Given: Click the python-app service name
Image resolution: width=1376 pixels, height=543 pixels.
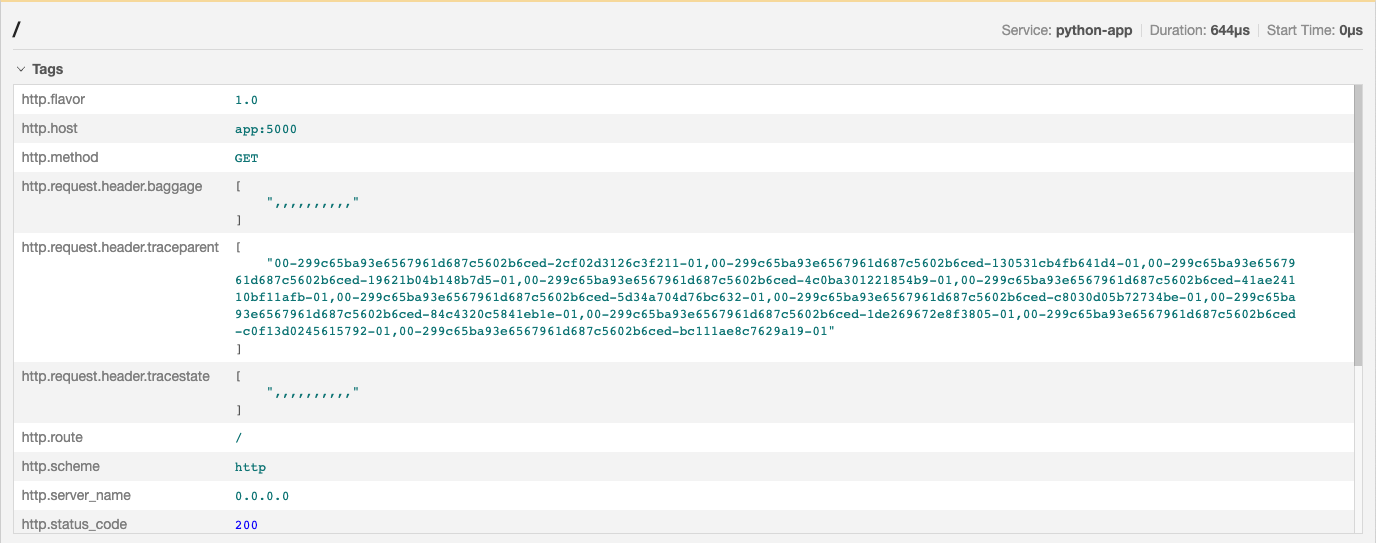Looking at the screenshot, I should coord(1094,31).
